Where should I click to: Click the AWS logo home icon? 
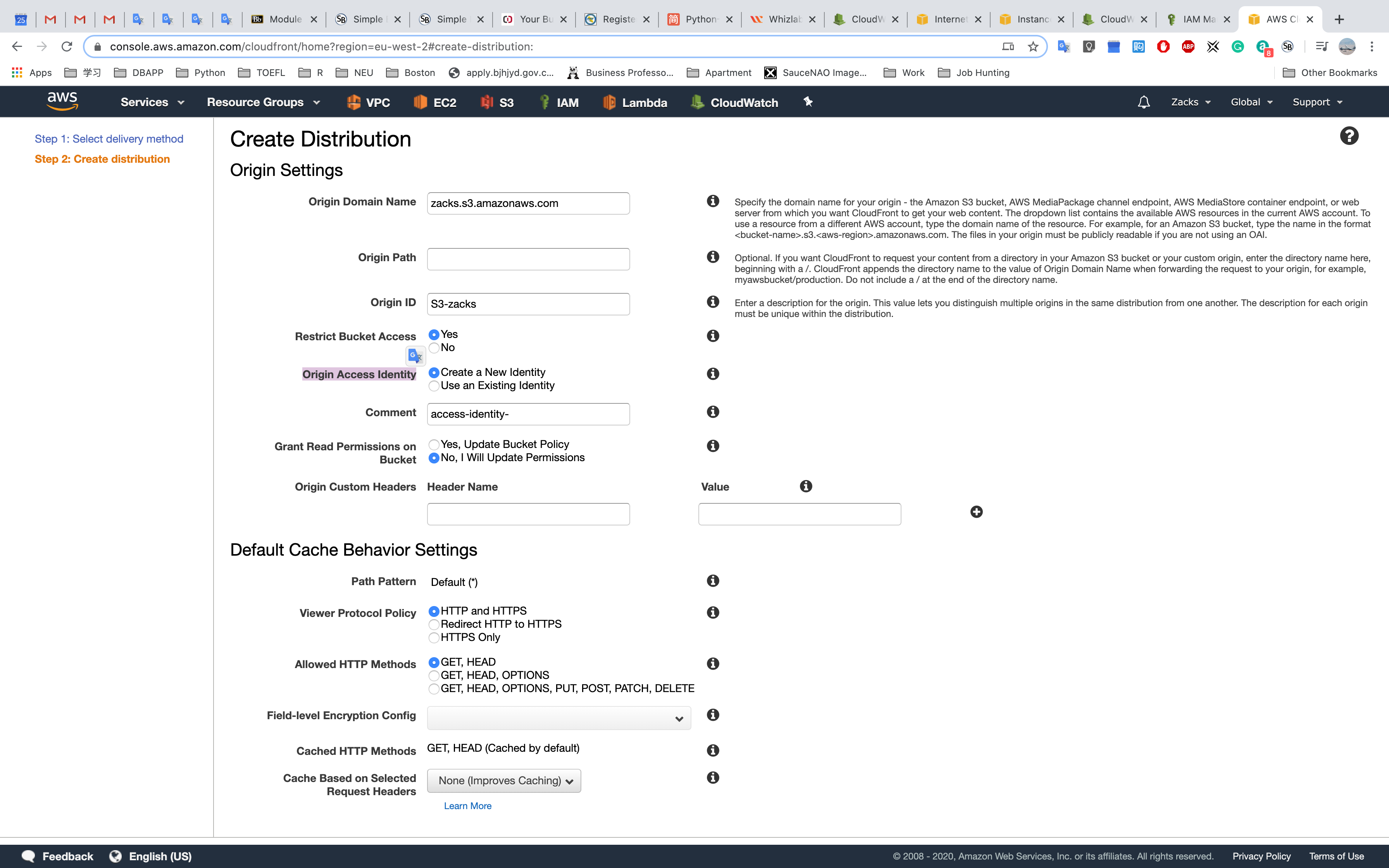(62, 101)
